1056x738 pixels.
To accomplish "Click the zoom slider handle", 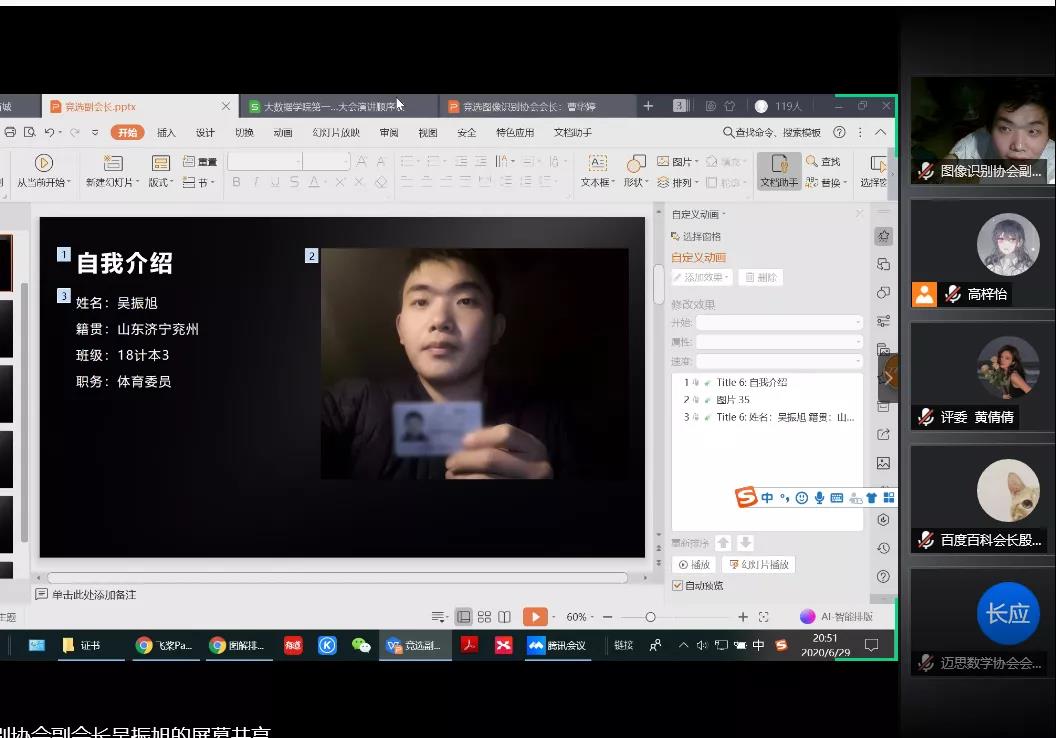I will tap(651, 617).
